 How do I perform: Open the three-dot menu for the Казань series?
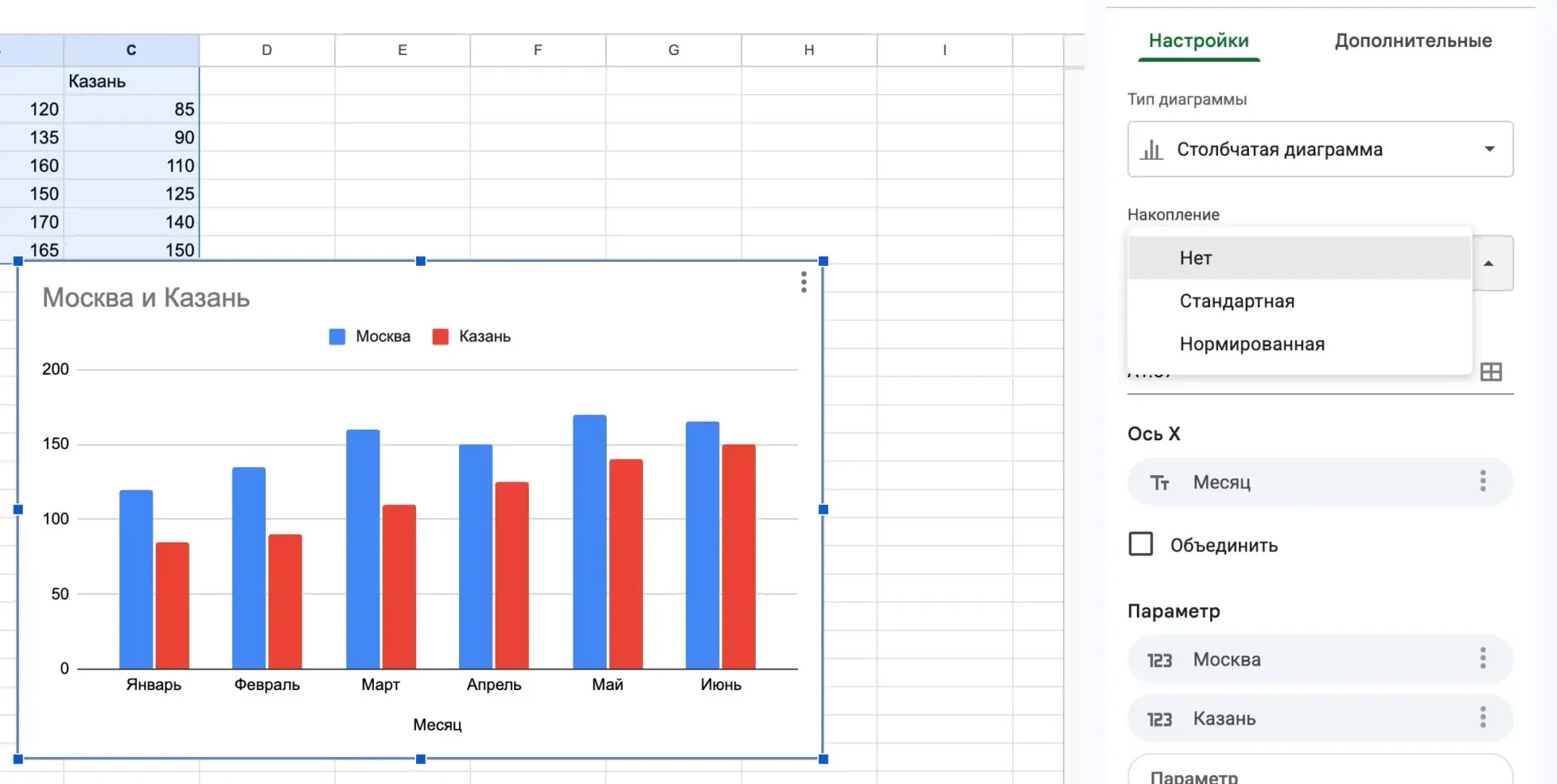[1482, 718]
